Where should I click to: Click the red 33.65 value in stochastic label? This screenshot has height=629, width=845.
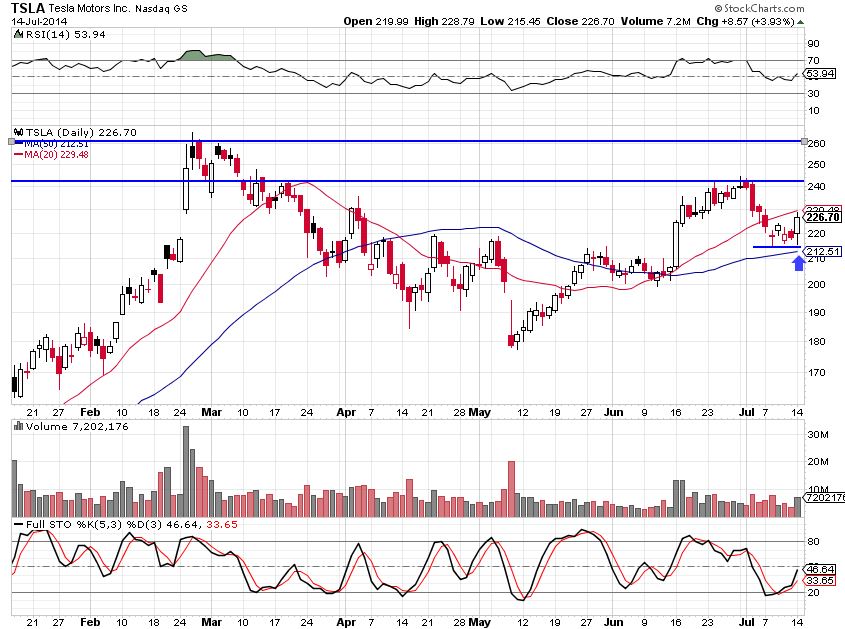[221, 524]
